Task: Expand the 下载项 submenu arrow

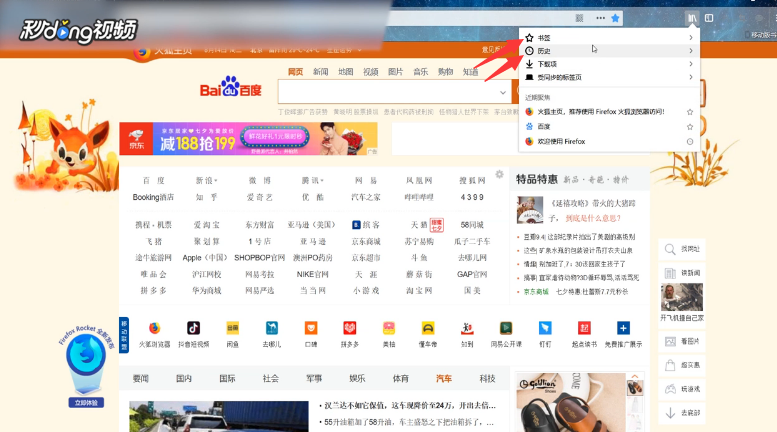Action: [691, 64]
